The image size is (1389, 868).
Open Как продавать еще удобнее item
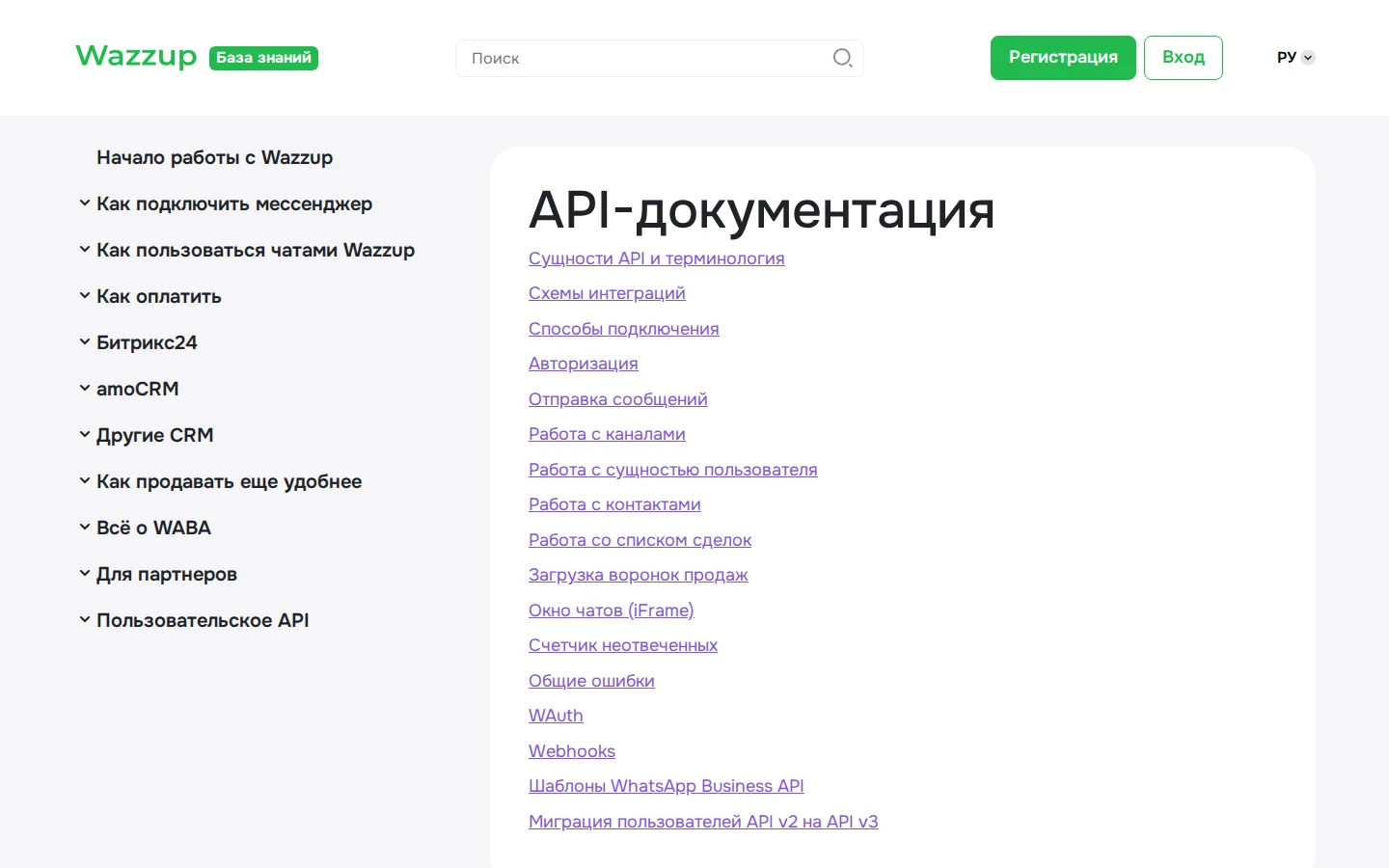point(230,481)
